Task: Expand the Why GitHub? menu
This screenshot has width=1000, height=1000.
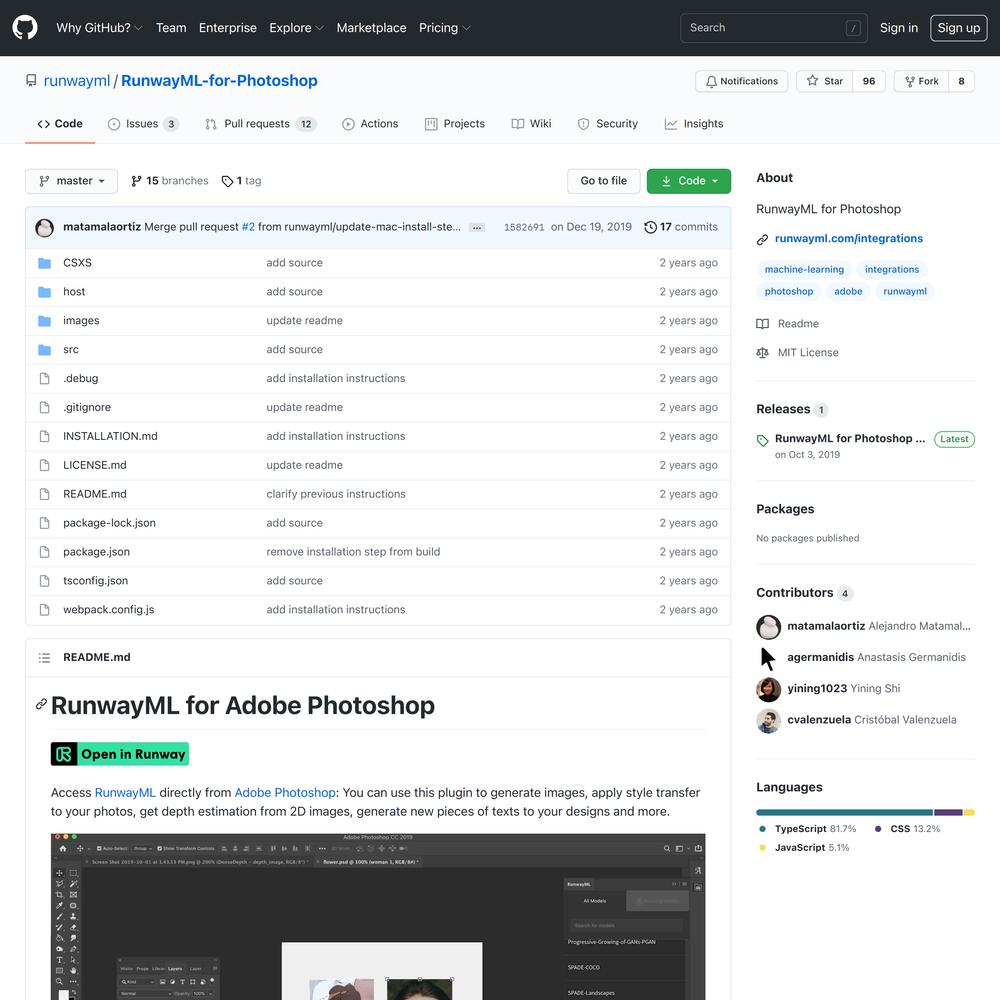Action: (99, 28)
